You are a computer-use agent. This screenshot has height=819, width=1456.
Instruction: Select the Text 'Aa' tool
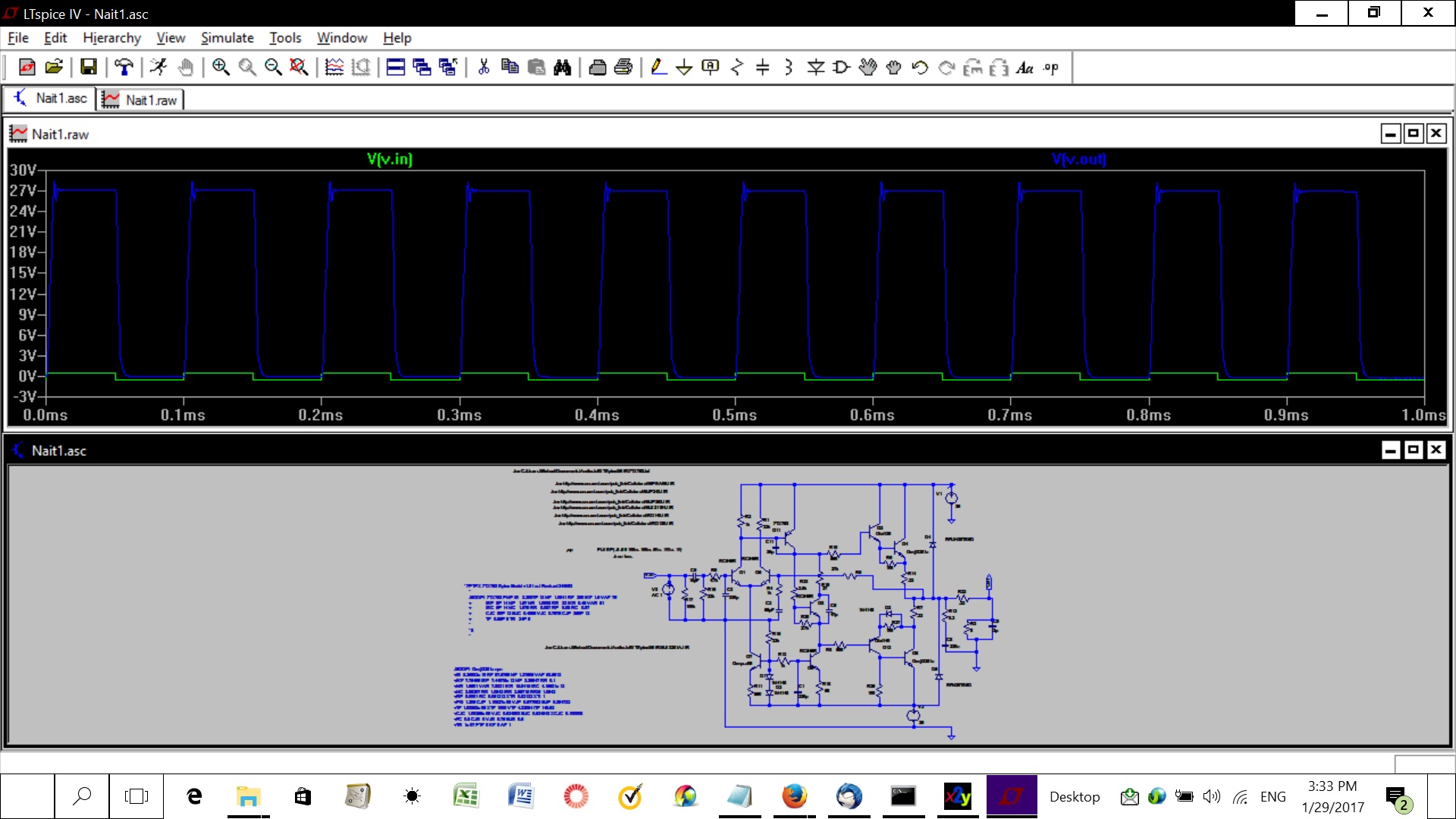point(1025,67)
